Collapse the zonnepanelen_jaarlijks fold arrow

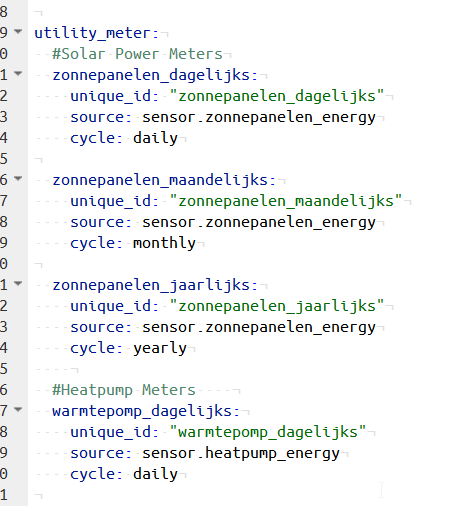tap(18, 283)
